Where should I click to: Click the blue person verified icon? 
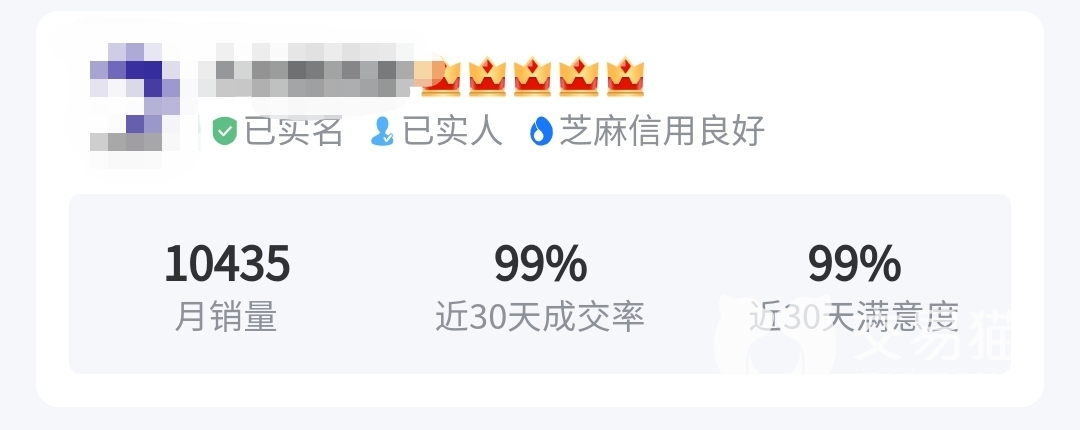point(382,131)
